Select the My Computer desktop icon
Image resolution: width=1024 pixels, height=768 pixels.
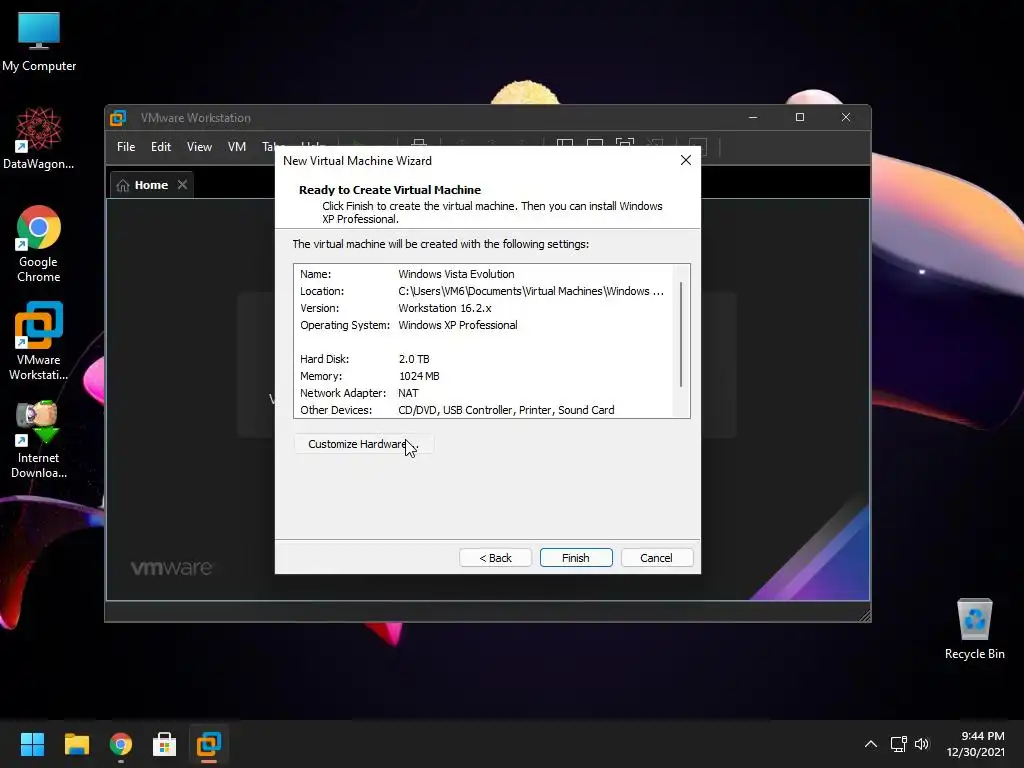coord(39,41)
